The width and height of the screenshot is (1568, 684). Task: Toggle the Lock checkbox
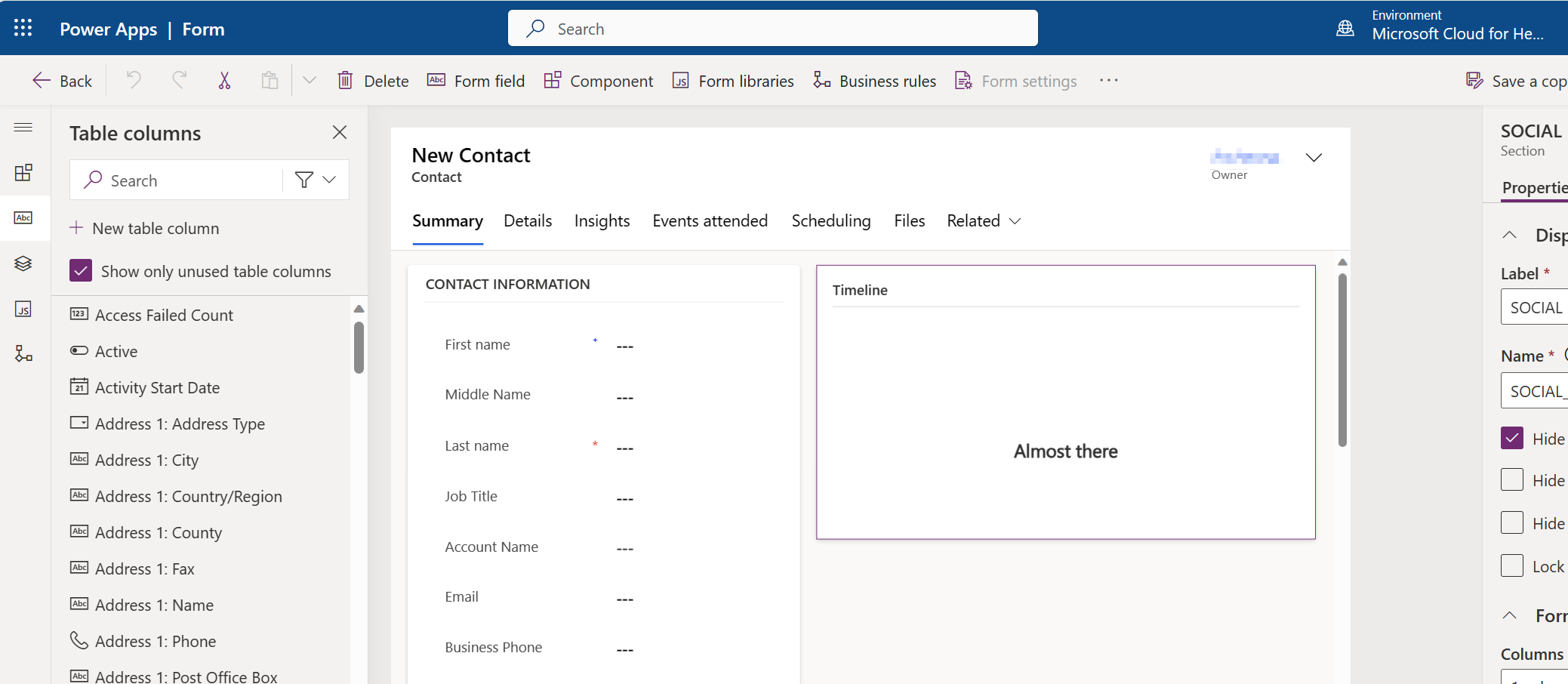(1512, 565)
